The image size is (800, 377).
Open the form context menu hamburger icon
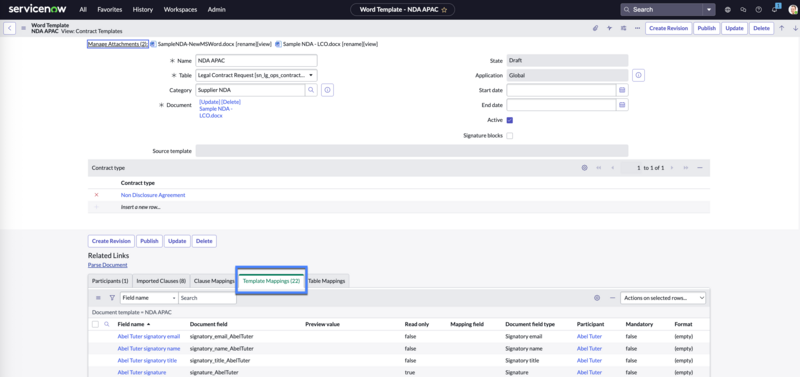[23, 28]
